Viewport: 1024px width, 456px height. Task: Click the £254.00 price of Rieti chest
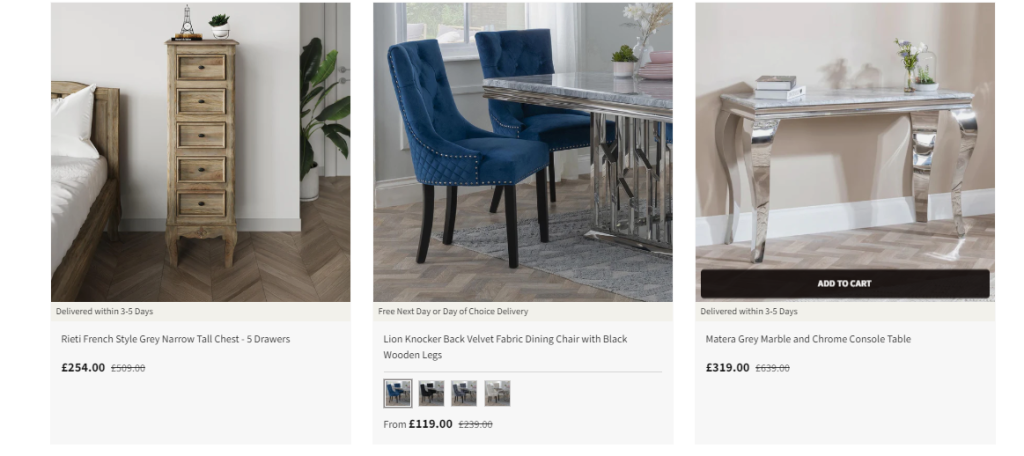tap(83, 367)
